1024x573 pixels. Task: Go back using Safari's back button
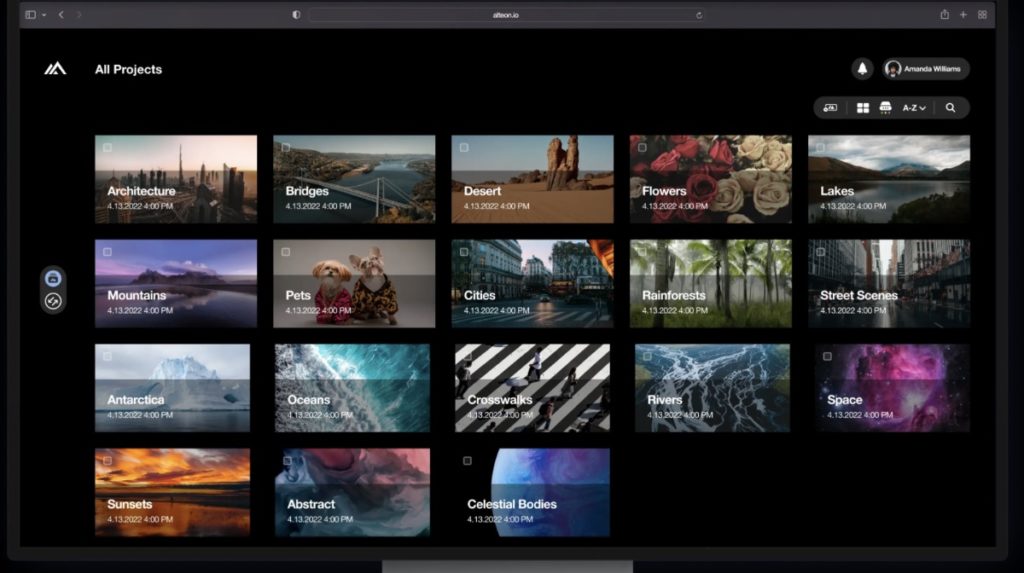(61, 15)
